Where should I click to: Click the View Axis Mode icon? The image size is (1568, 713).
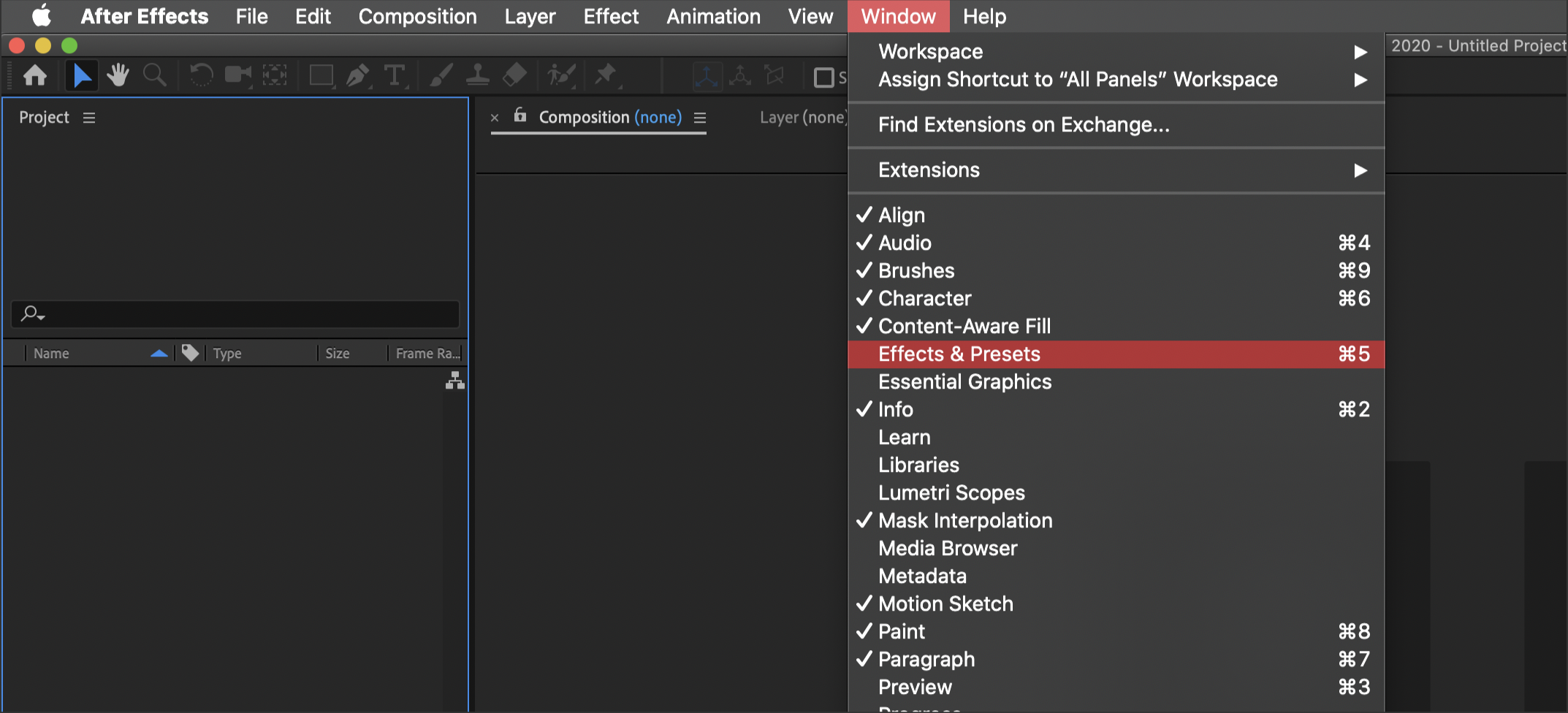click(775, 76)
